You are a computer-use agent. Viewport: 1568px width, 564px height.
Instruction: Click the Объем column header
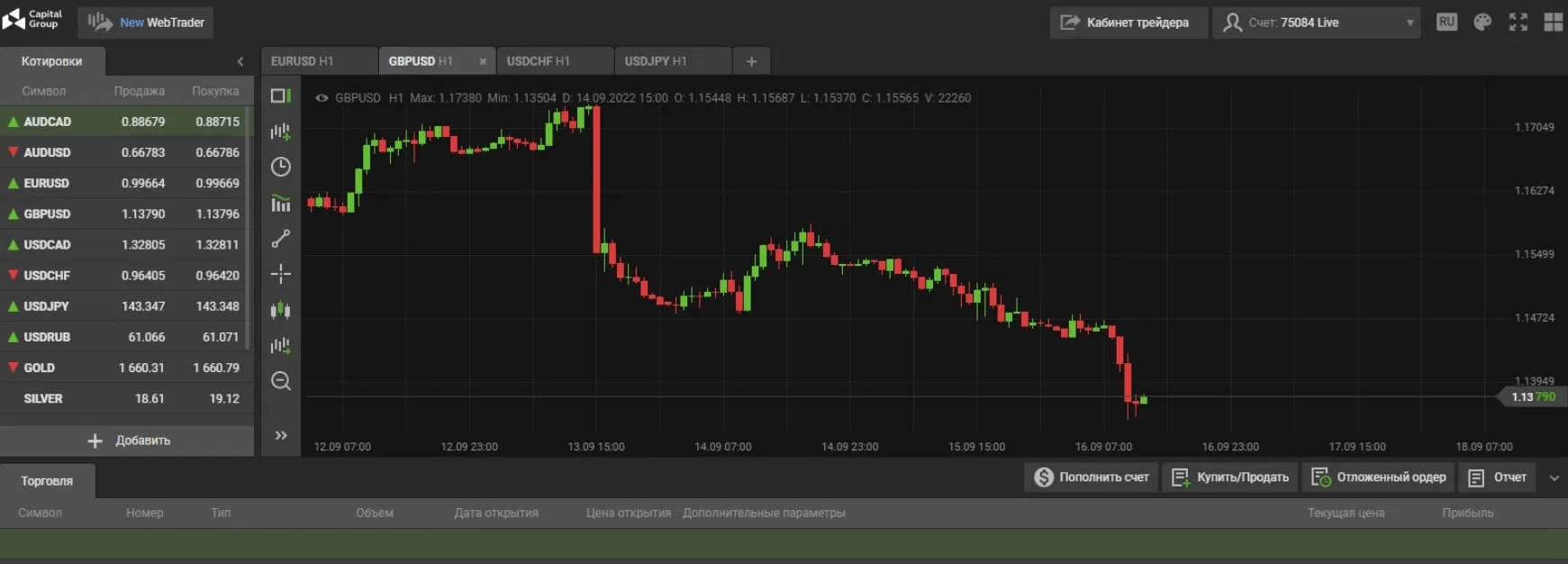(x=375, y=513)
